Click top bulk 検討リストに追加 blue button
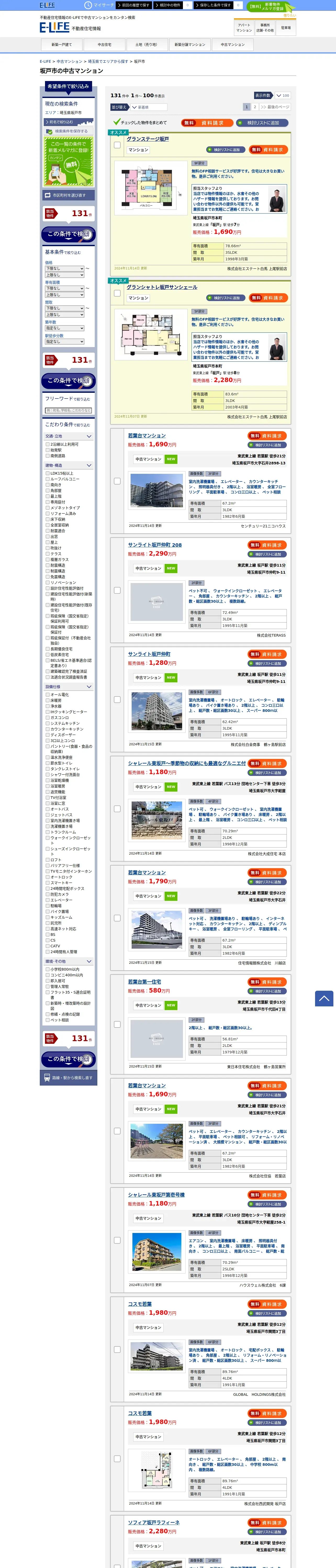This screenshot has width=336, height=1568. tap(262, 122)
